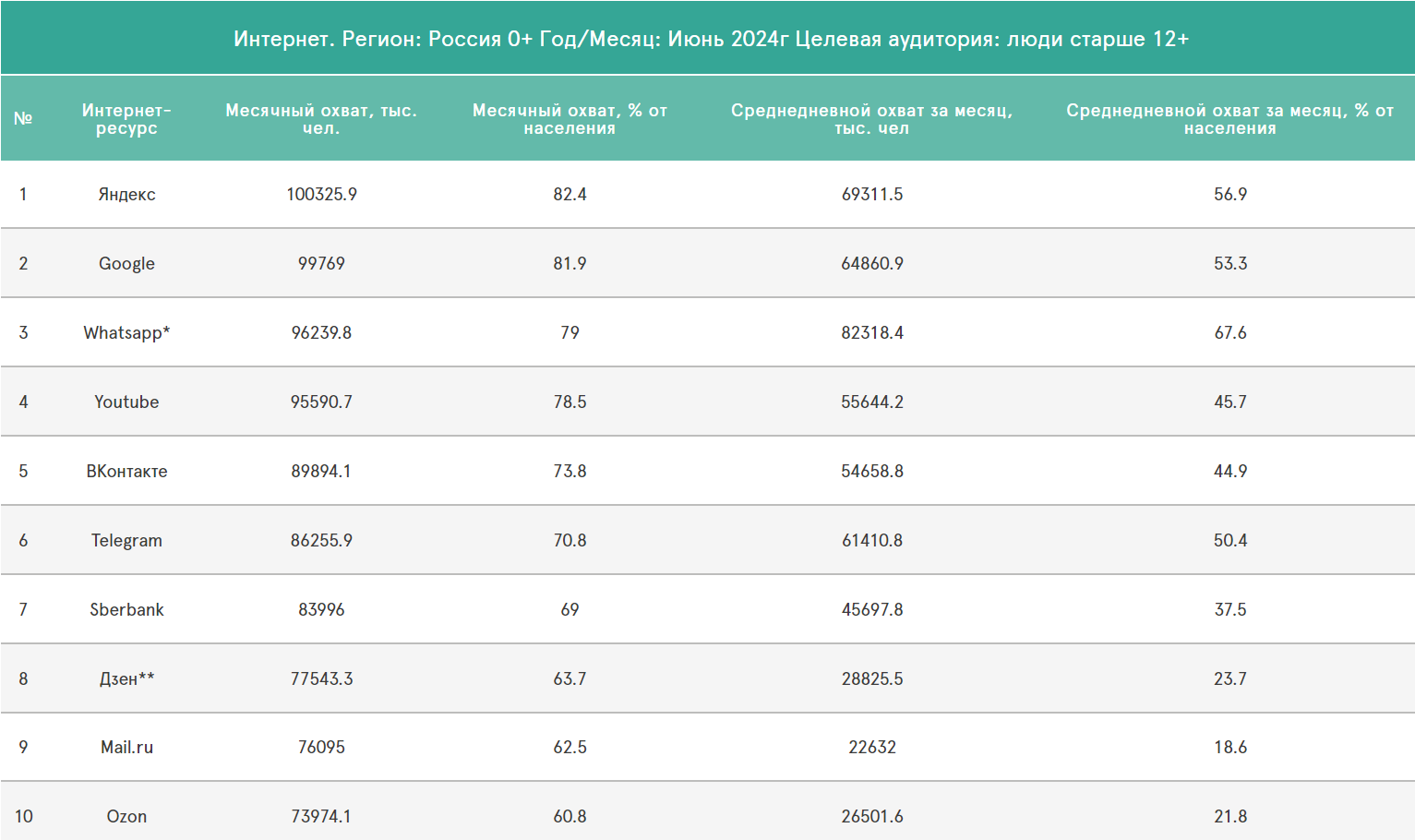Click the percentage '69' in Sberbank row
Viewport: 1415px width, 840px height.
point(570,609)
